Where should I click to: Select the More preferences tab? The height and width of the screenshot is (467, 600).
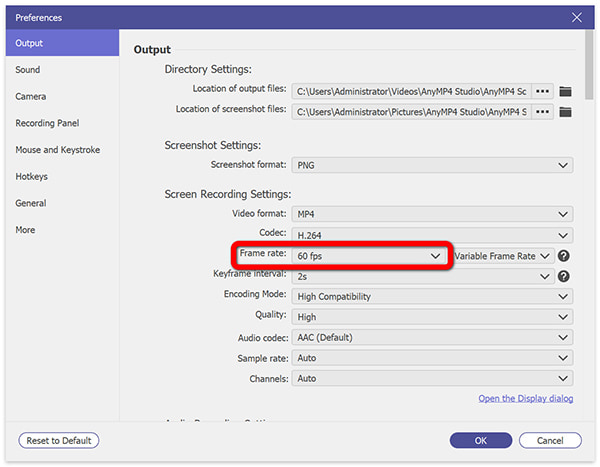pyautogui.click(x=62, y=230)
